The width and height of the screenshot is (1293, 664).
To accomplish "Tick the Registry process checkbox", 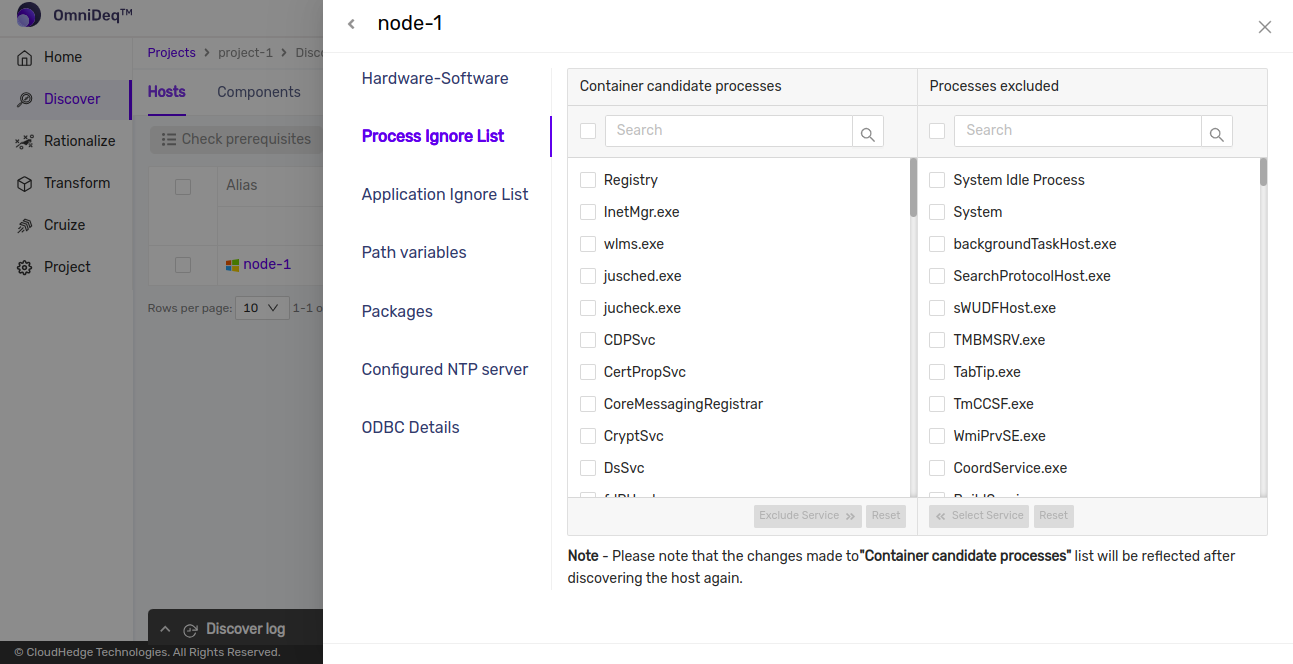I will (588, 180).
